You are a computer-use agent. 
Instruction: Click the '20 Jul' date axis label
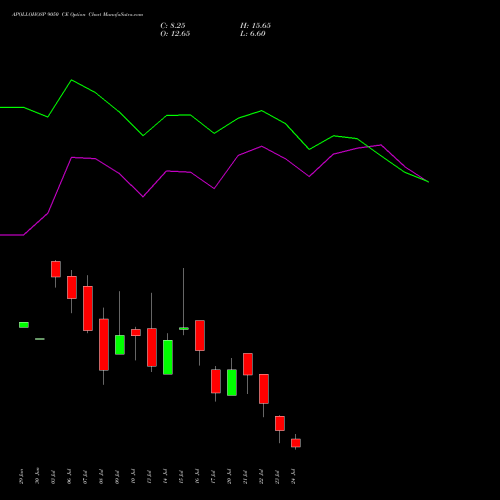point(229,476)
